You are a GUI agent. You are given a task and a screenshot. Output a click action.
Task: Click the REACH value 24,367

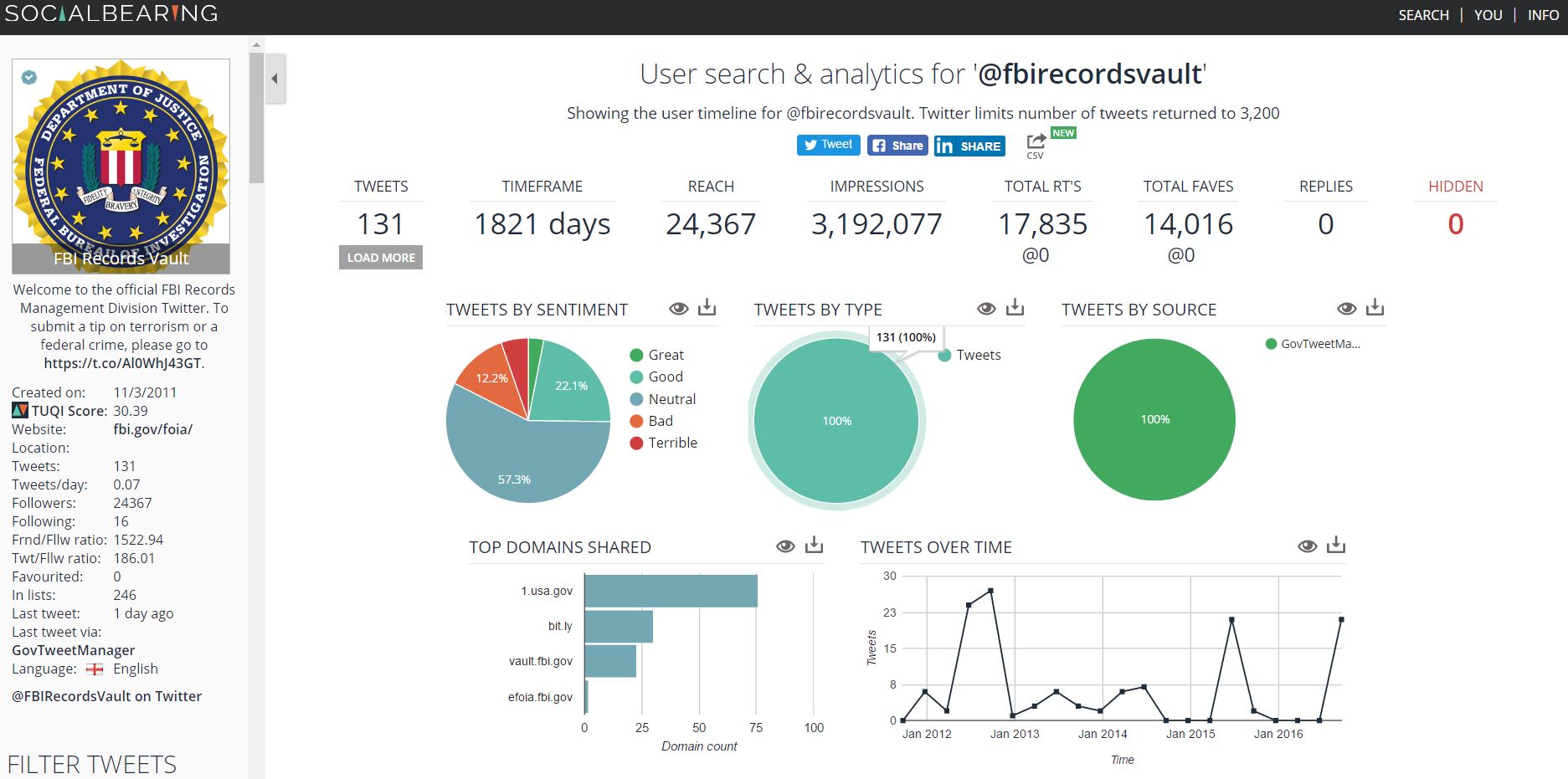pos(711,224)
